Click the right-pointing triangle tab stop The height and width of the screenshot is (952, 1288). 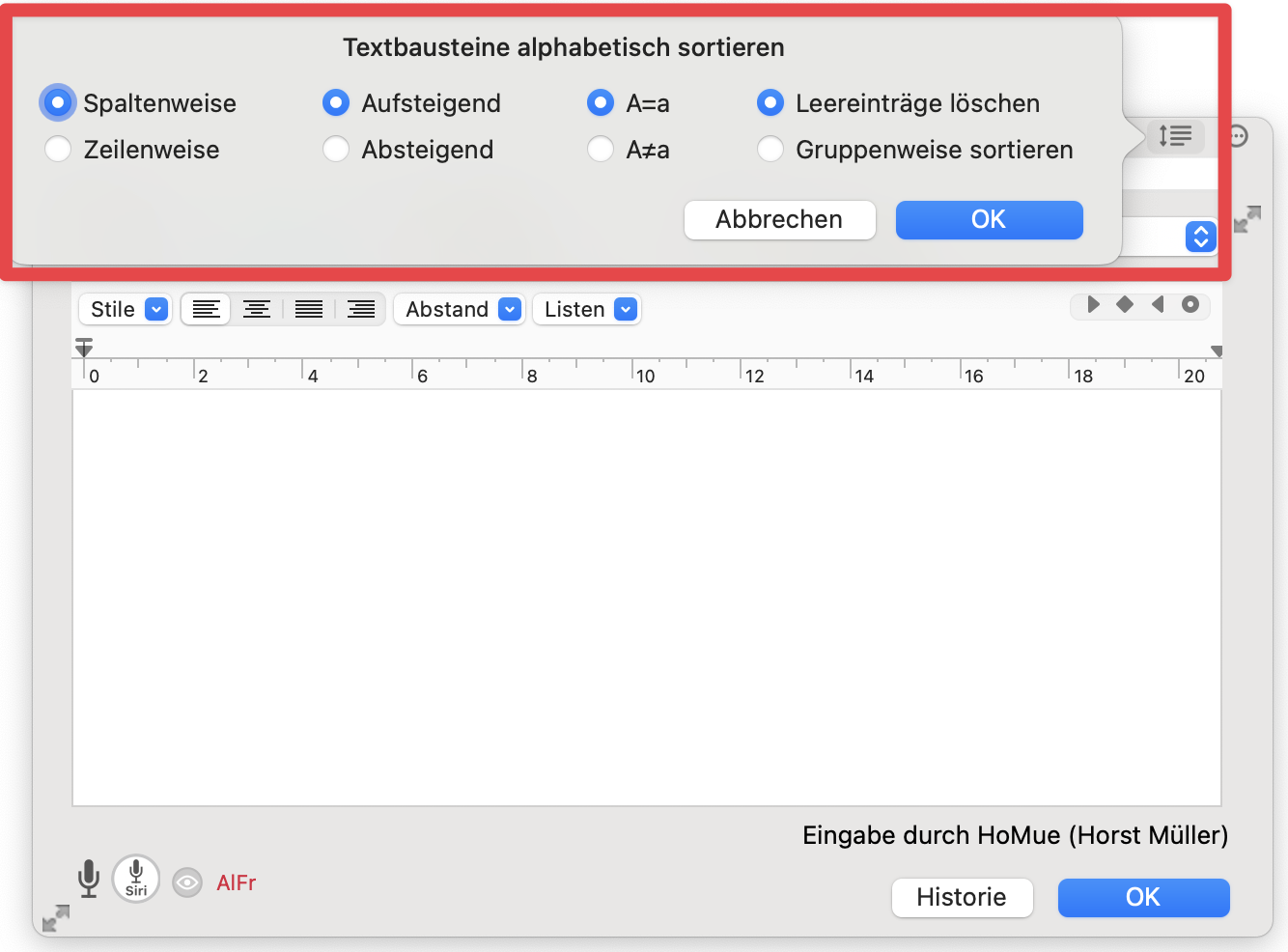[x=1093, y=305]
